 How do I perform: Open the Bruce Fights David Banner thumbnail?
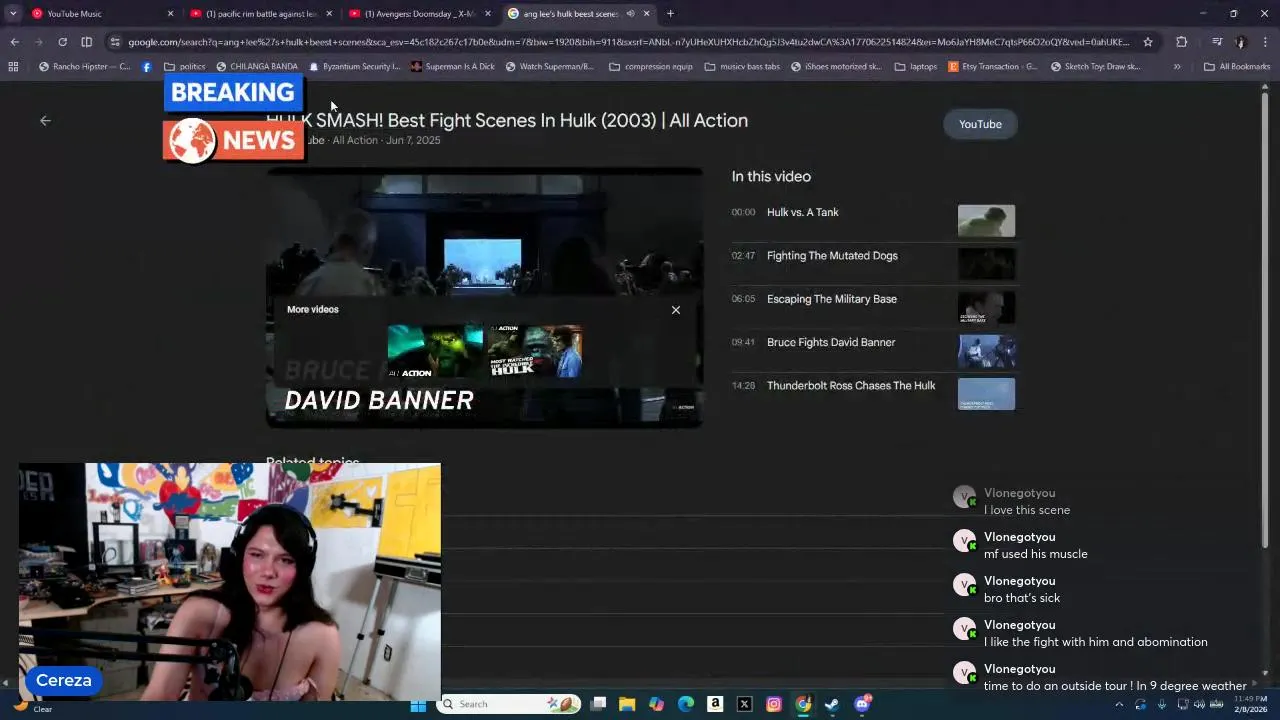click(x=986, y=351)
